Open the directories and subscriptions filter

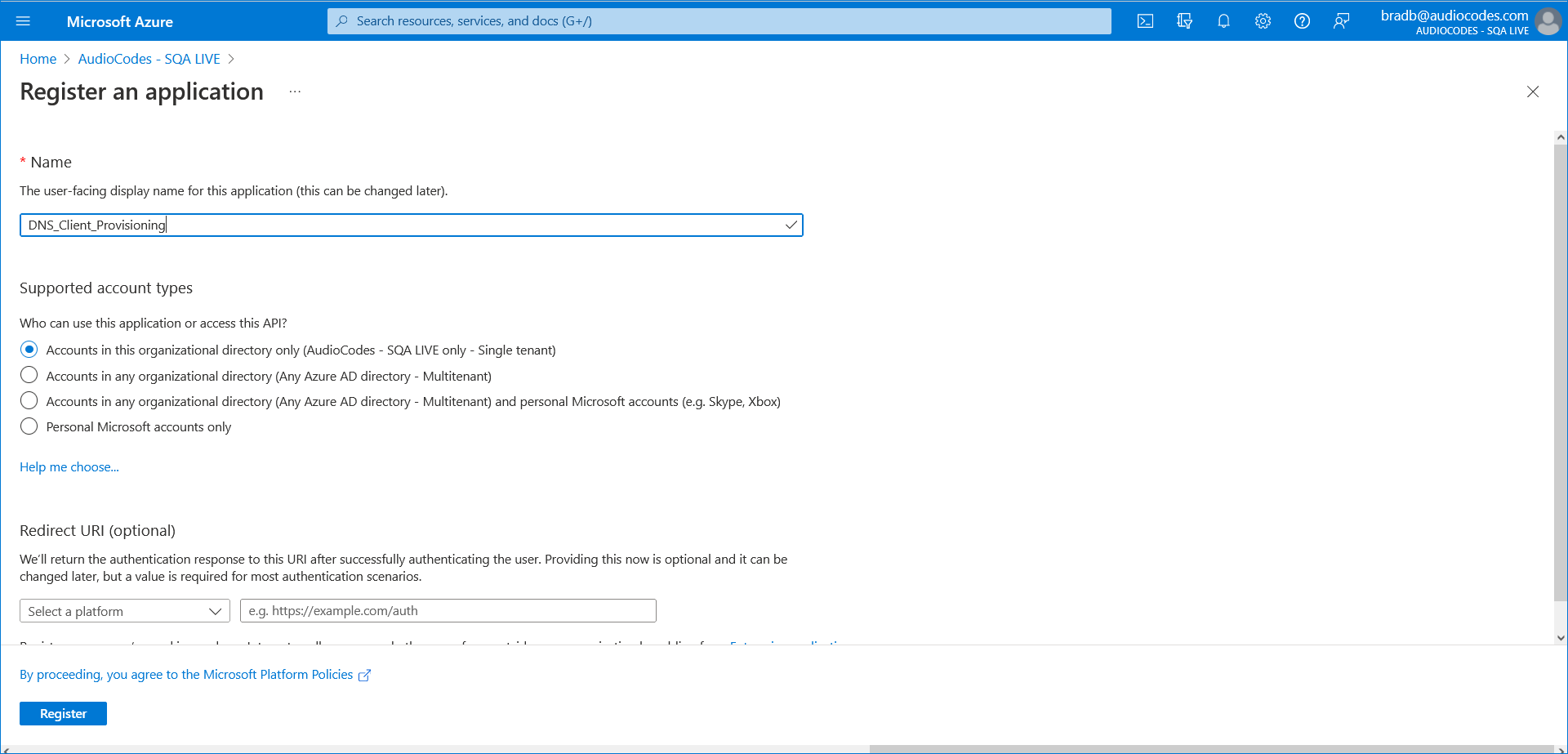(1184, 20)
